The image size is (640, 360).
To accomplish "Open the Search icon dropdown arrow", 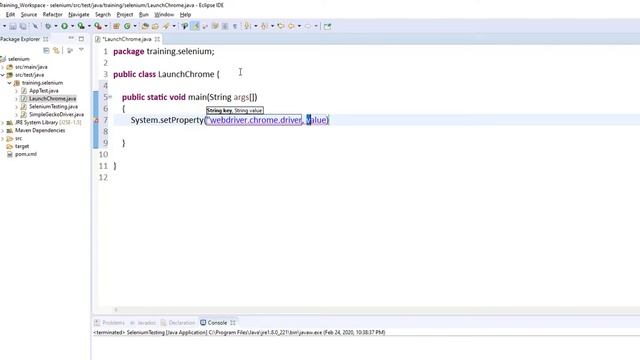I will pos(174,26).
